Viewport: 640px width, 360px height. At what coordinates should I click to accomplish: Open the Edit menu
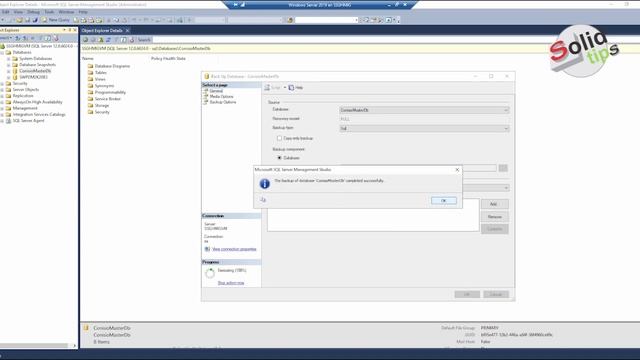pos(6,12)
